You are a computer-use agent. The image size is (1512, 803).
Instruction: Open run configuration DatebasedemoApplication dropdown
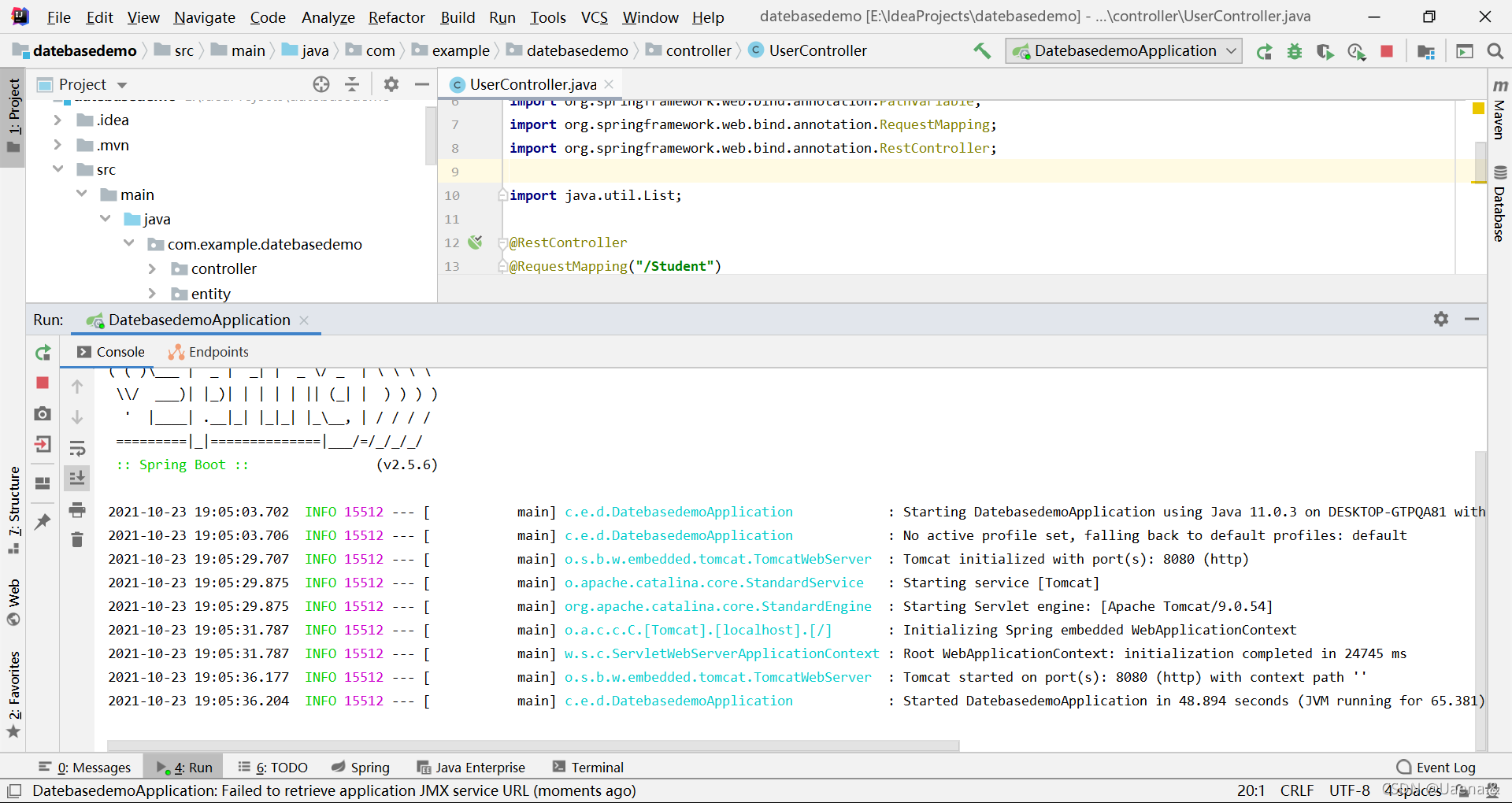(1124, 51)
